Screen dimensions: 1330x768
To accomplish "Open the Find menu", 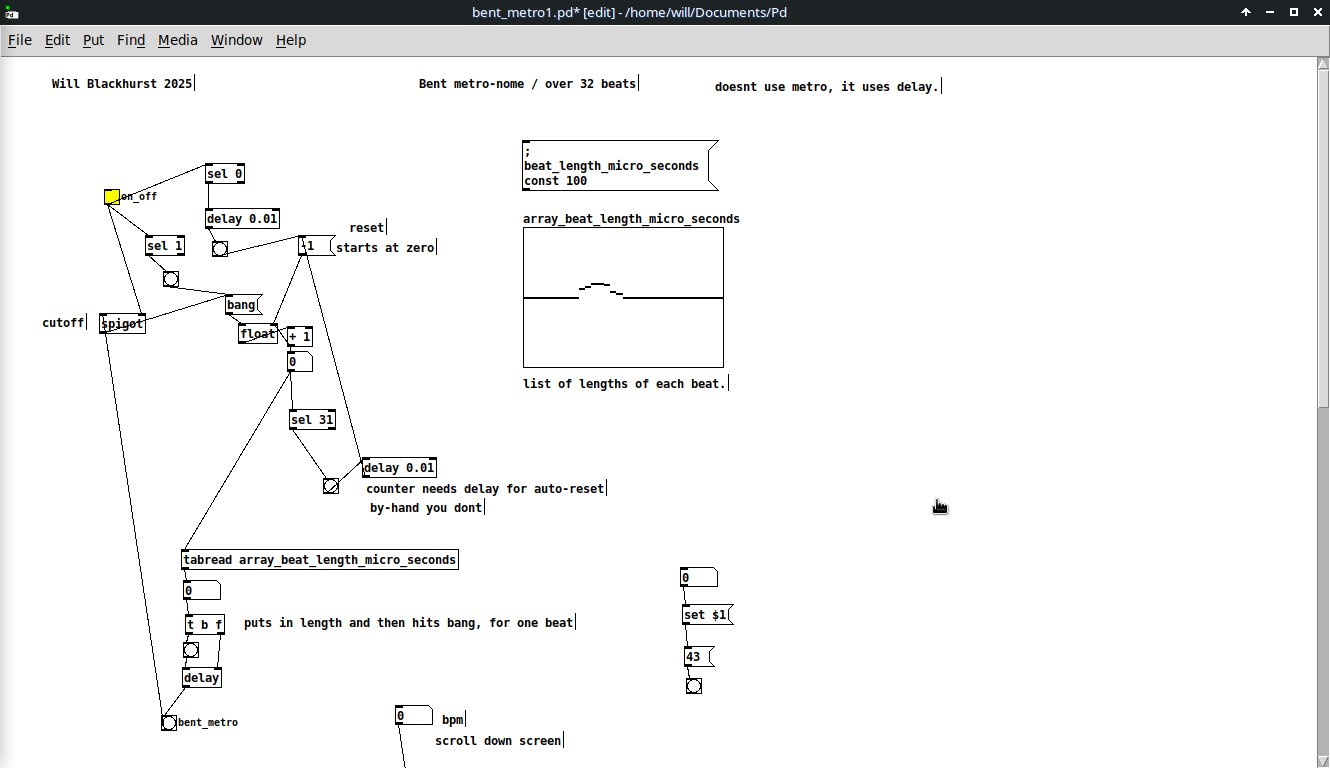I will [131, 40].
